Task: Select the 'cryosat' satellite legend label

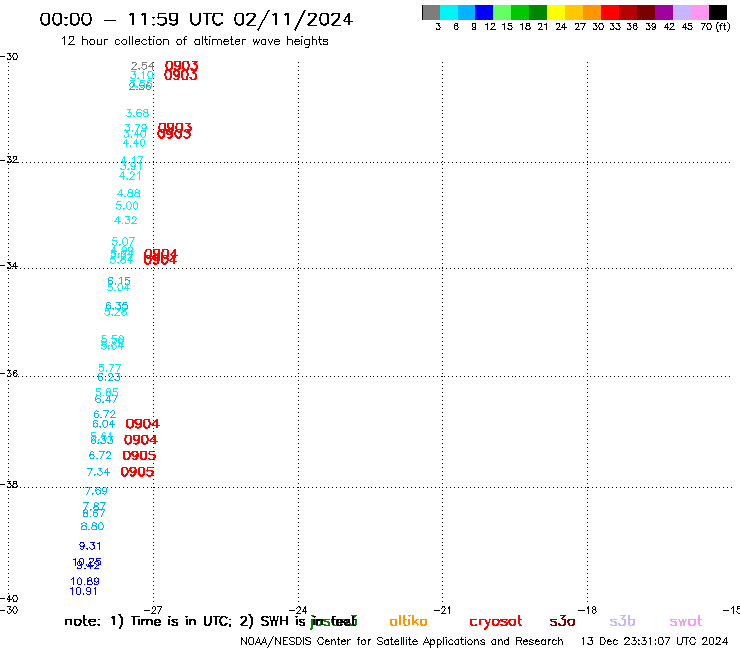Action: pyautogui.click(x=496, y=622)
